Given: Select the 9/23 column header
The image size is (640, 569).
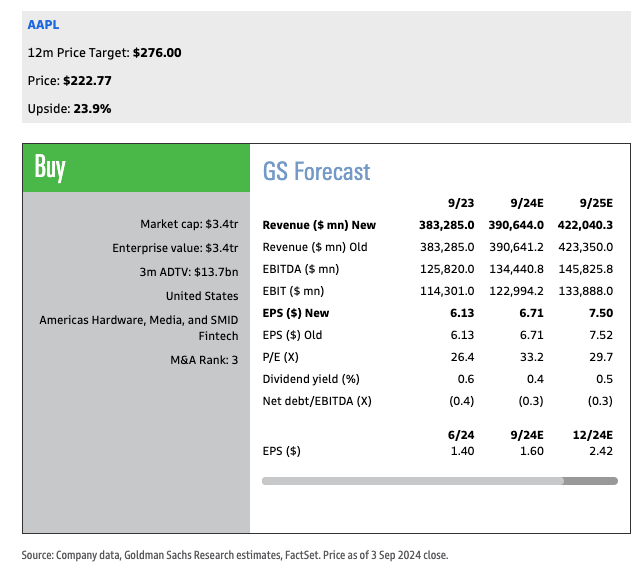Looking at the screenshot, I should click(457, 200).
